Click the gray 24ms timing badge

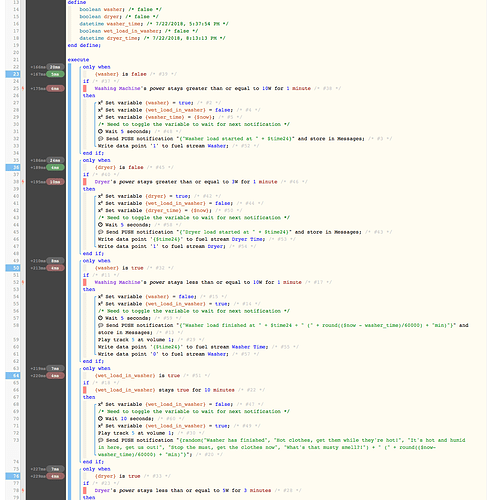[55, 160]
